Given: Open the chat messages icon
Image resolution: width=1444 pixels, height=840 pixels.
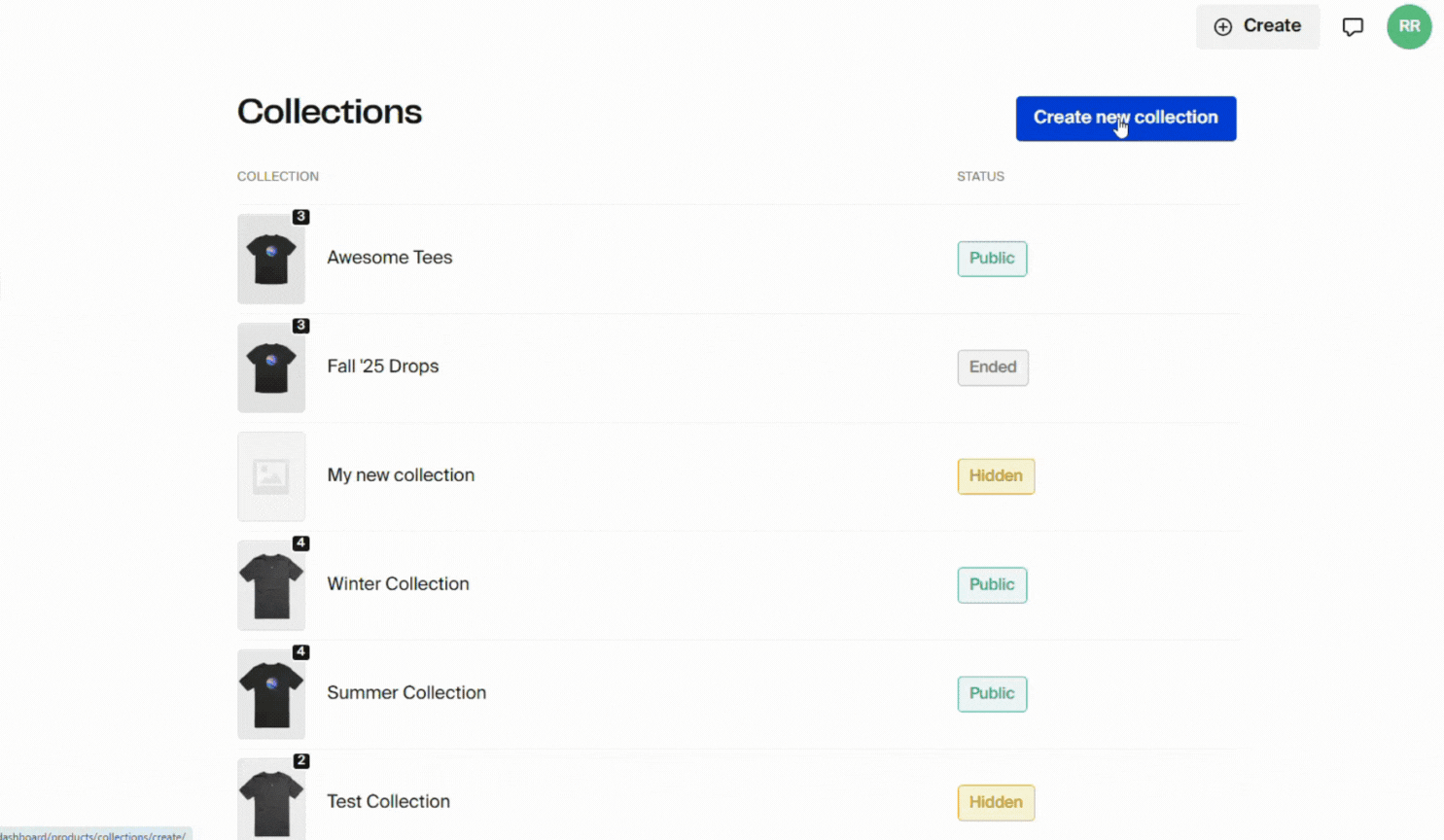Looking at the screenshot, I should (1353, 27).
